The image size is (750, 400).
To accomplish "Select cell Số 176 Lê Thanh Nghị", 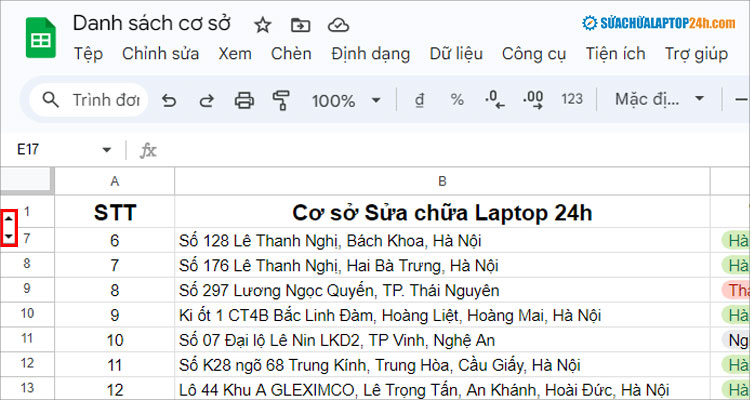I will [x=442, y=265].
